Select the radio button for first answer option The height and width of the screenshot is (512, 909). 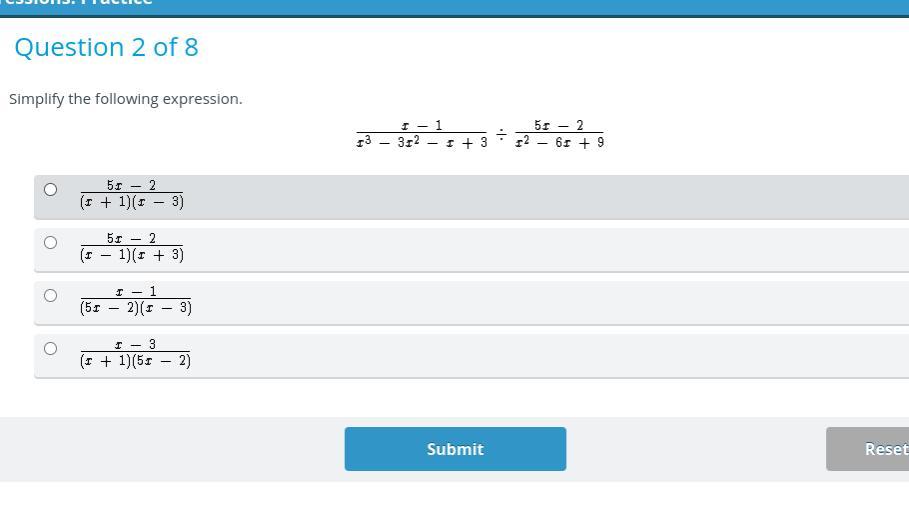click(x=51, y=189)
